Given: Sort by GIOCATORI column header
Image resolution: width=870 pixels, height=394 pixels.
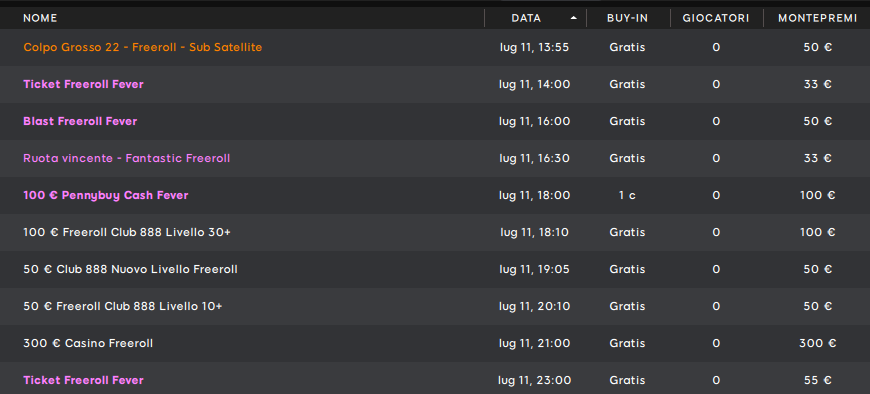Looking at the screenshot, I should click(716, 18).
